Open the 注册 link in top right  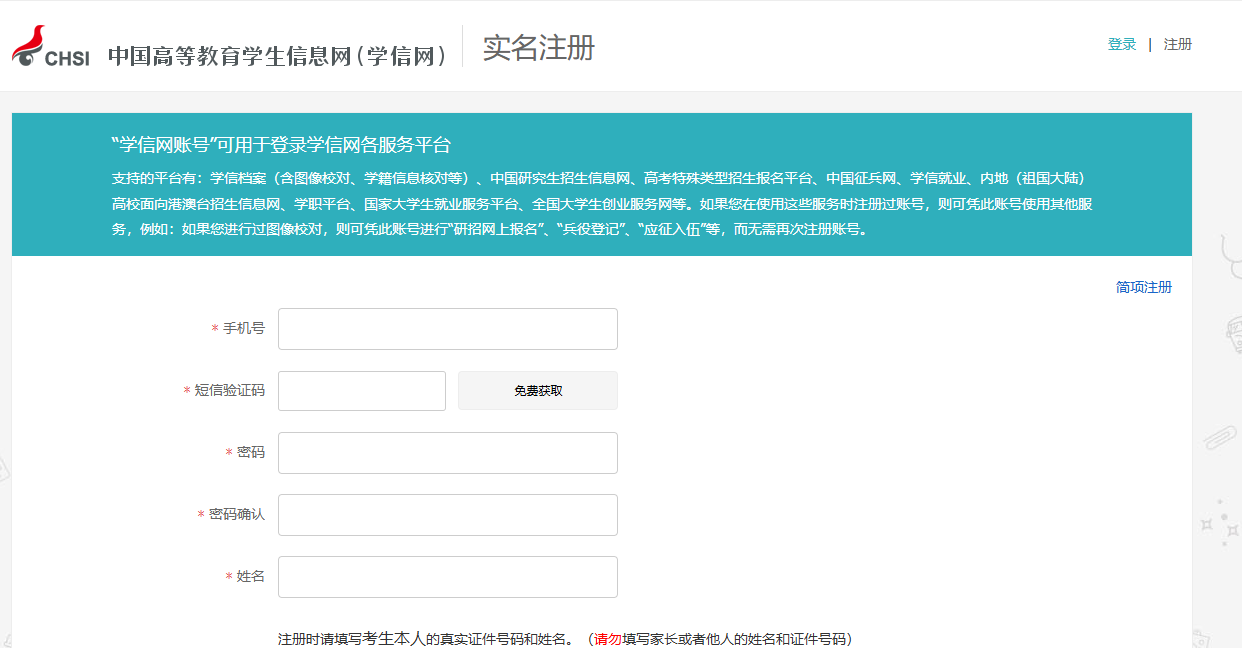coord(1177,44)
